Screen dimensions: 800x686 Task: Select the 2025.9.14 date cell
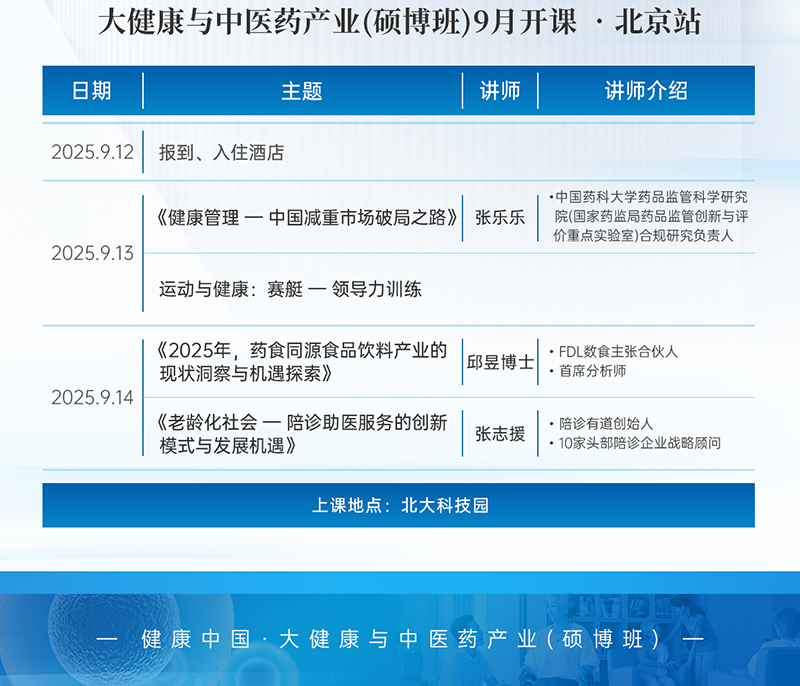[92, 397]
